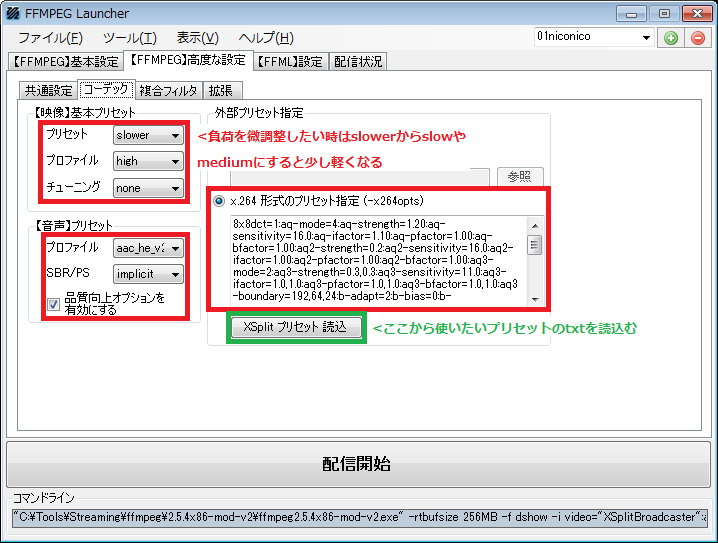
Task: Switch to 共通設定 sub-tab
Action: (48, 90)
